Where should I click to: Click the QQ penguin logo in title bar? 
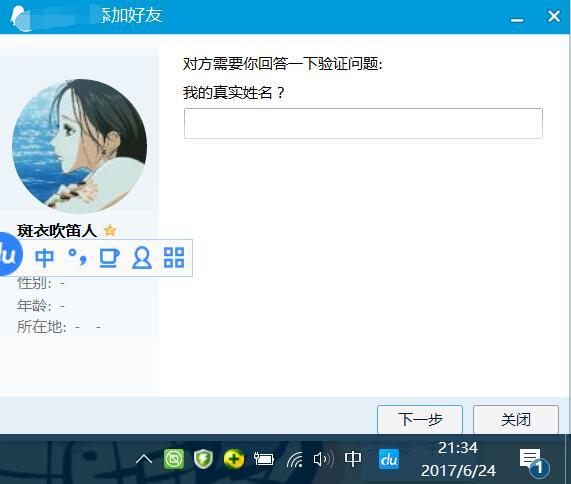point(20,18)
